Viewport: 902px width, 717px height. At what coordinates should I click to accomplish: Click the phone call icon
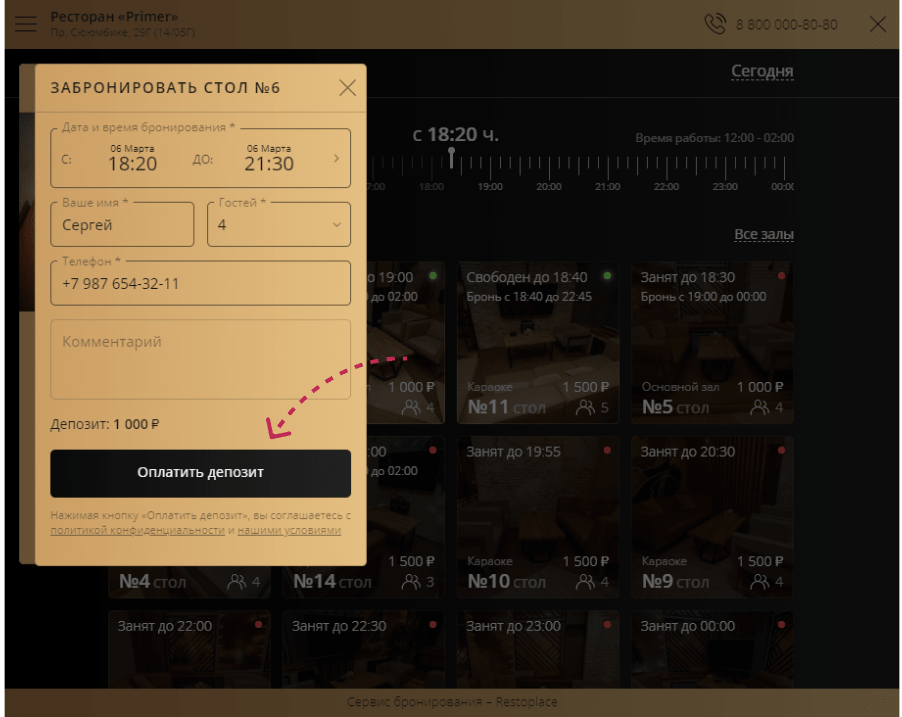[715, 24]
